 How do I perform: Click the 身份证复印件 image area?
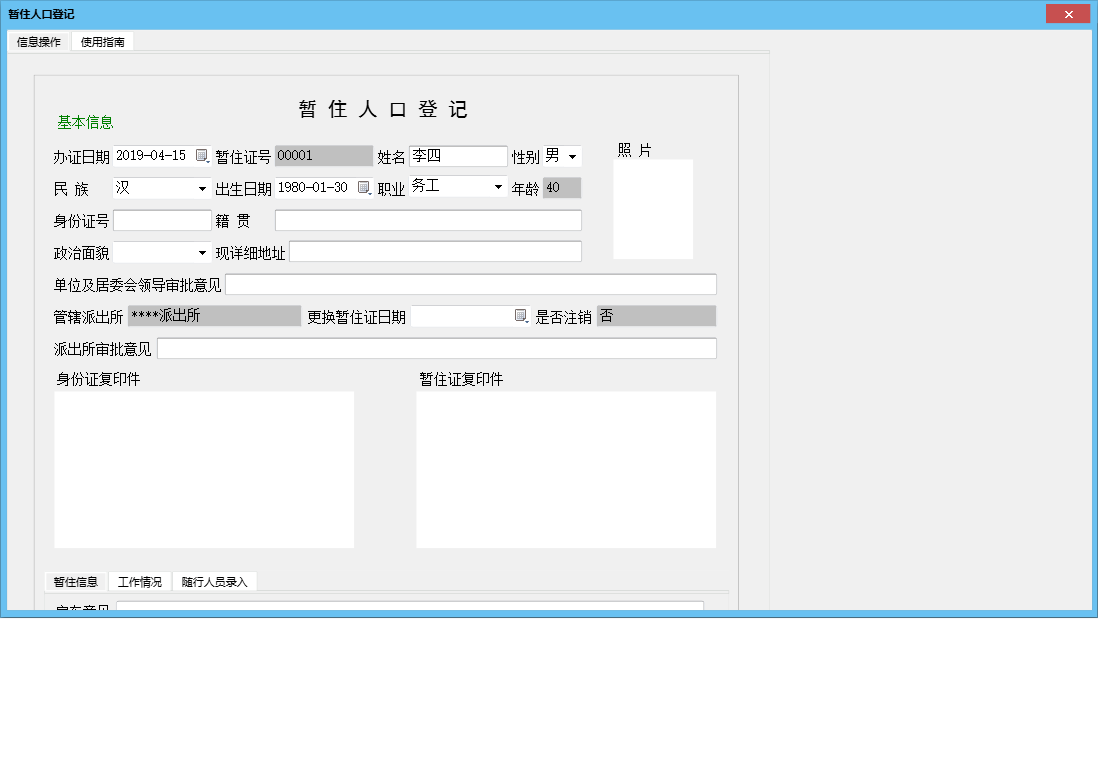pyautogui.click(x=204, y=469)
